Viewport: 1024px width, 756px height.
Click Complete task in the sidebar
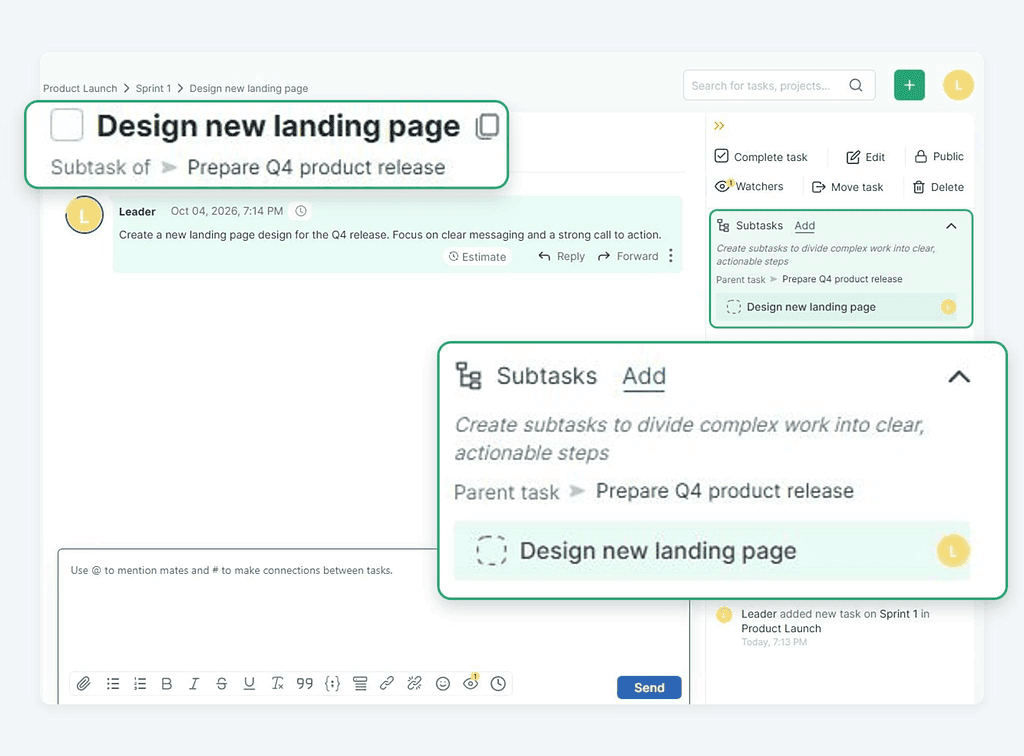(x=761, y=157)
